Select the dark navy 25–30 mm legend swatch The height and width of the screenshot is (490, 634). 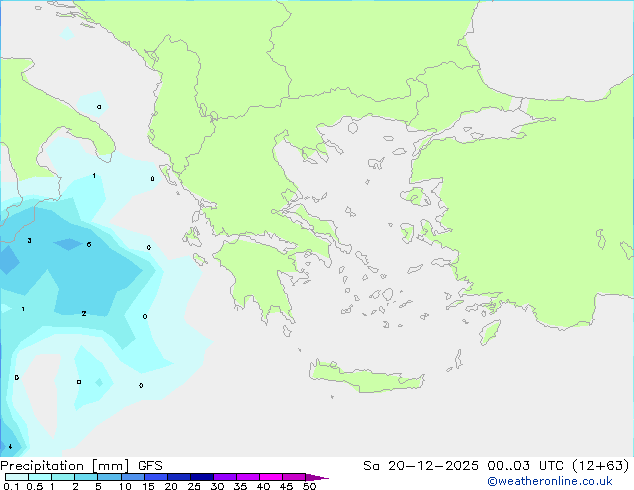point(201,477)
